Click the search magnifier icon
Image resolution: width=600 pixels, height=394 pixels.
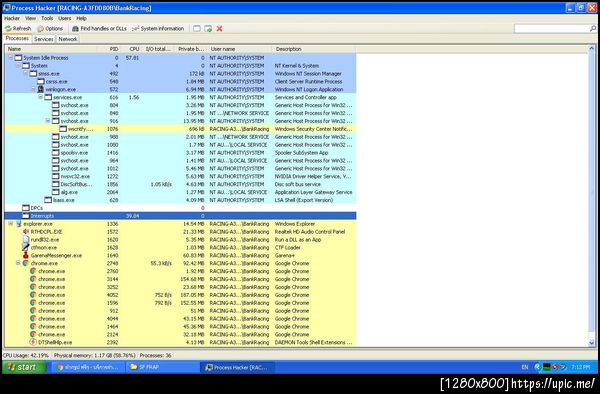point(593,28)
